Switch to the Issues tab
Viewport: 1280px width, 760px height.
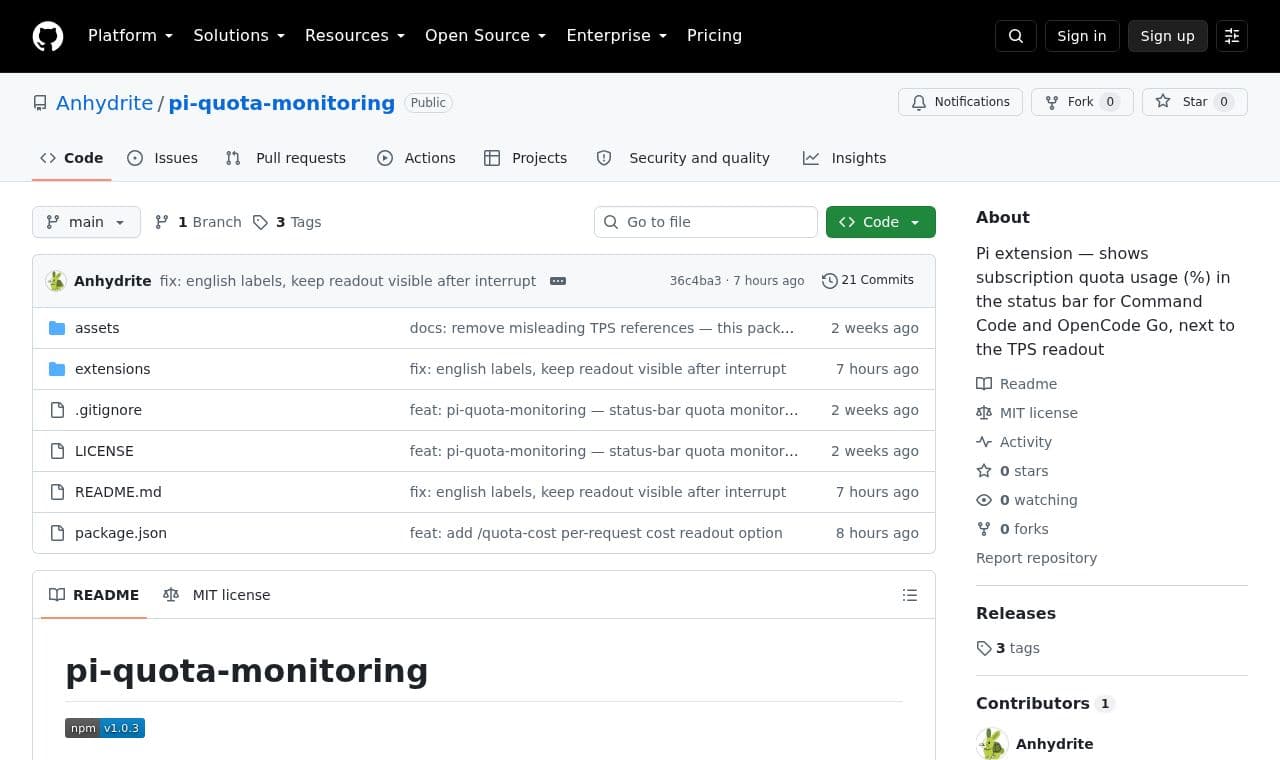click(x=163, y=158)
